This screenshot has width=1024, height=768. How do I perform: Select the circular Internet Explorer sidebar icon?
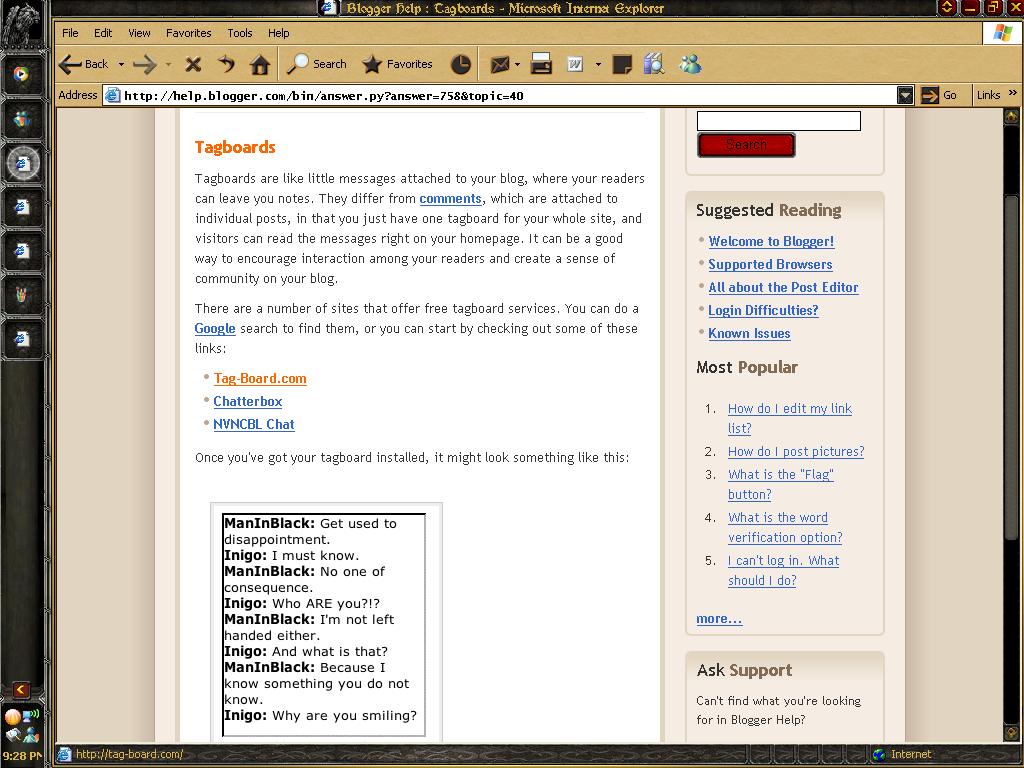pyautogui.click(x=22, y=163)
